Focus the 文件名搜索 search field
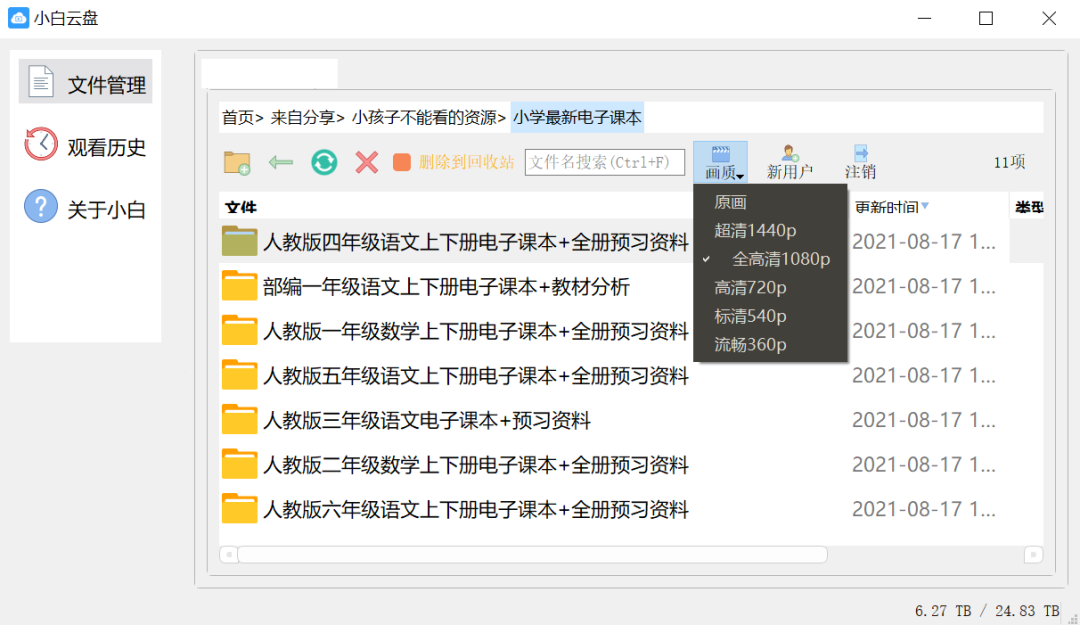The height and width of the screenshot is (625, 1080). (x=605, y=163)
